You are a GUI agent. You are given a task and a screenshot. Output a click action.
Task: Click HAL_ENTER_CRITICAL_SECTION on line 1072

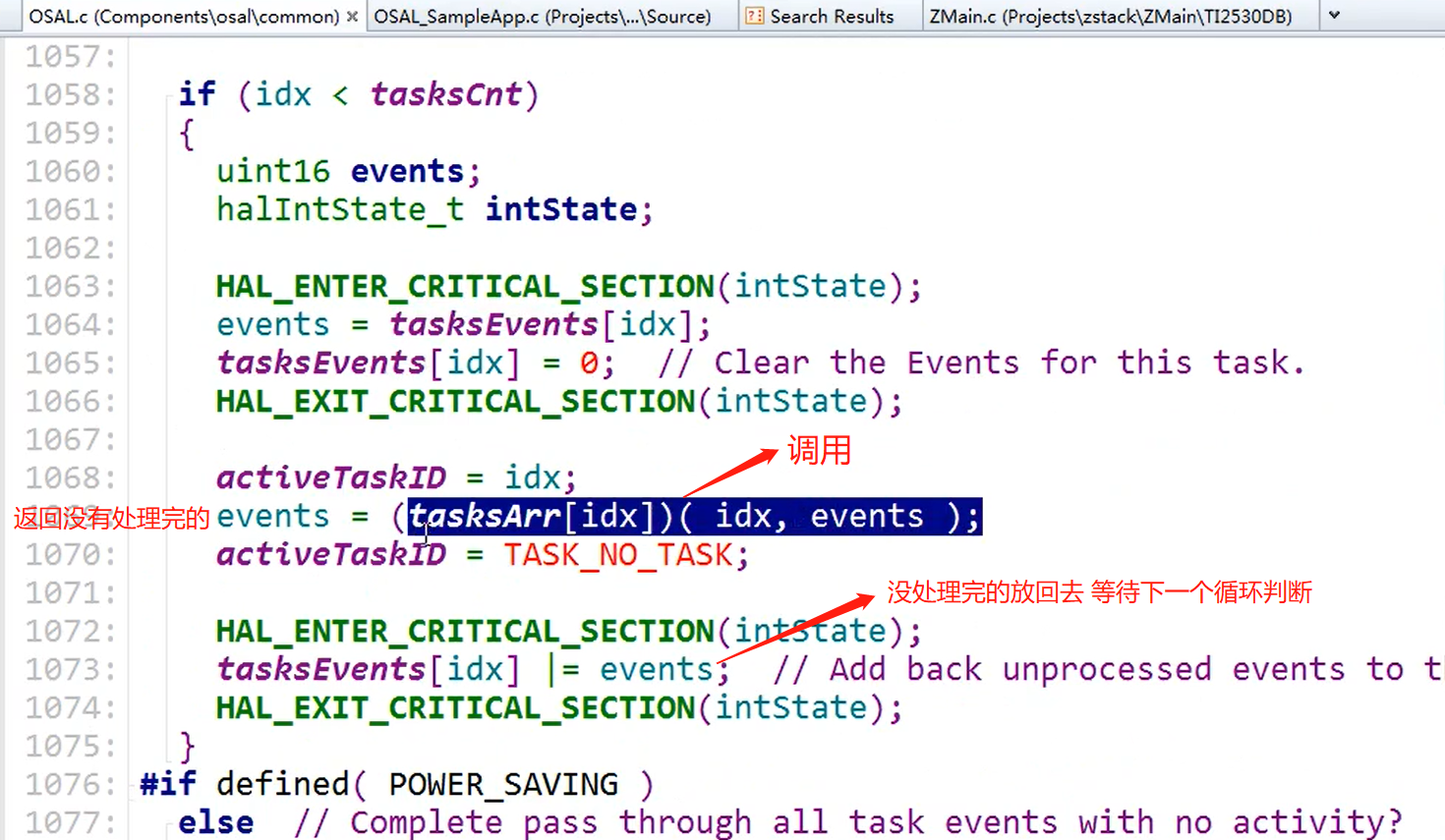[465, 632]
